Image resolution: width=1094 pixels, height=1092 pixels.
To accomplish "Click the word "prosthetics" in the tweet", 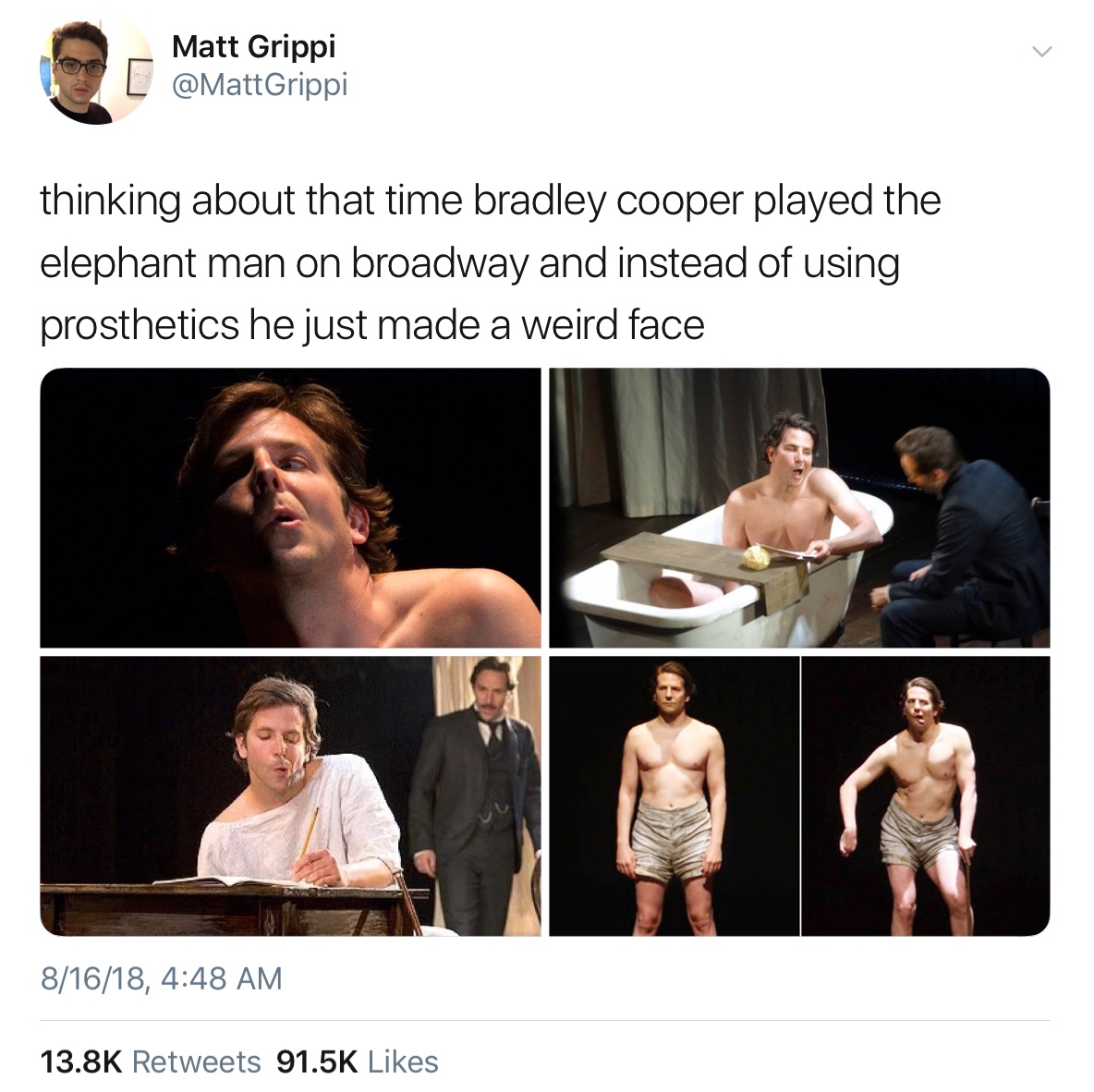I will click(138, 325).
